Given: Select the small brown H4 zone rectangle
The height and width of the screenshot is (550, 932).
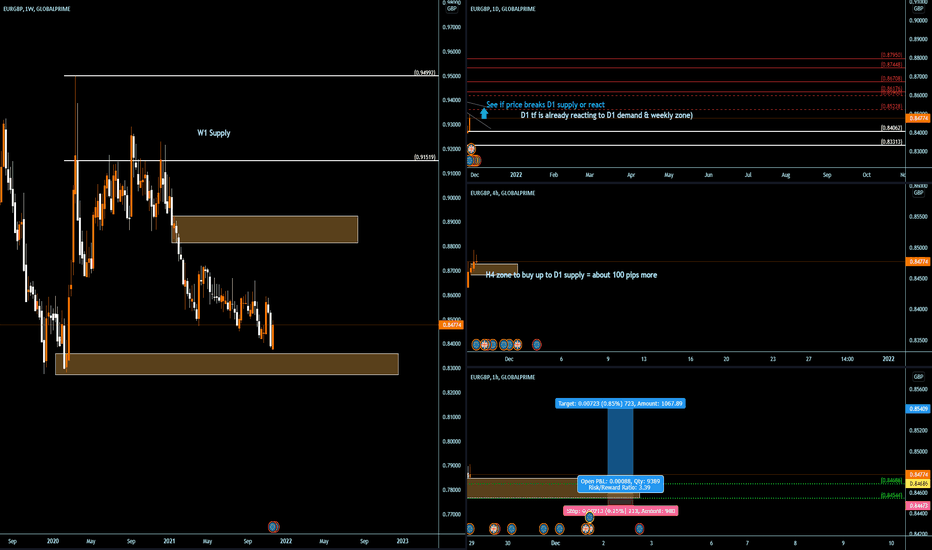Looking at the screenshot, I should [x=495, y=269].
